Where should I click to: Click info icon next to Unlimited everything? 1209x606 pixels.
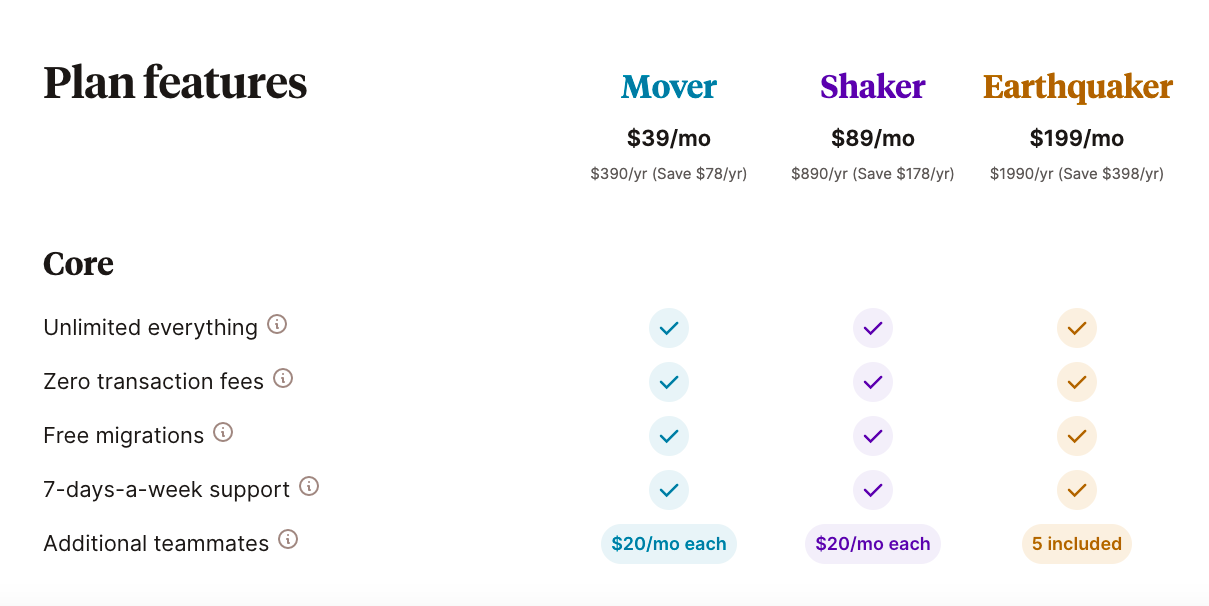[x=277, y=325]
